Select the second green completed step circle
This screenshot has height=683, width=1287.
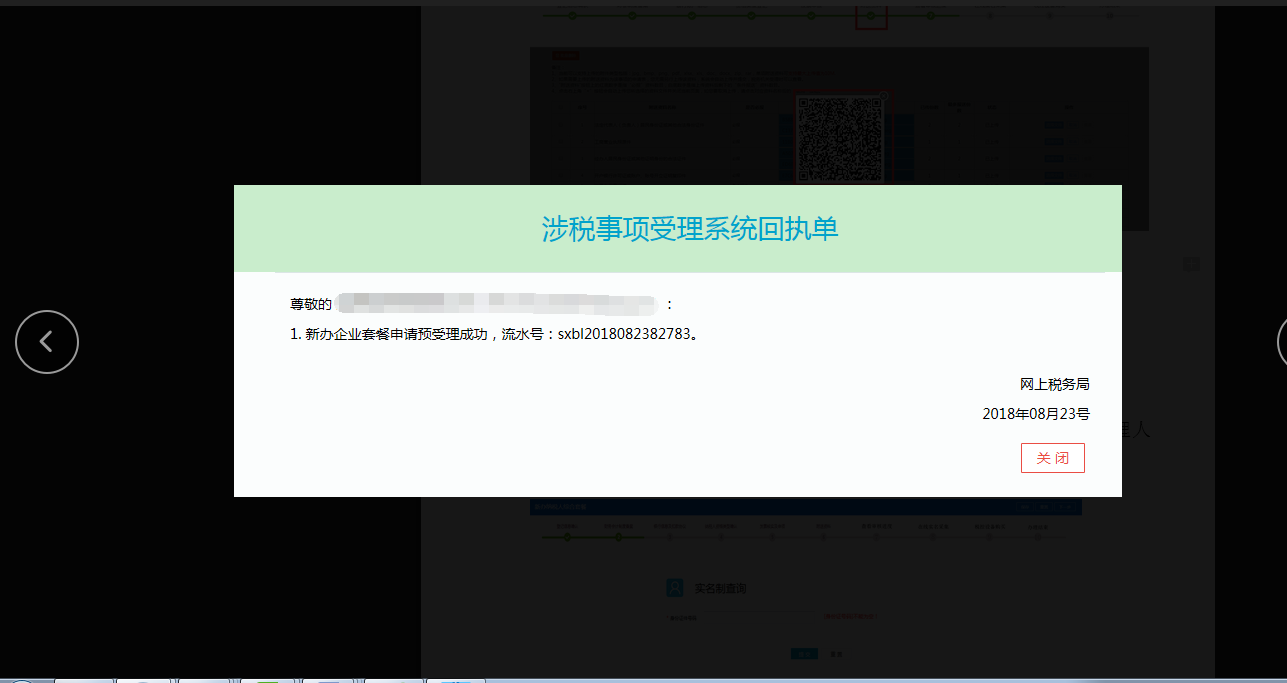click(x=618, y=536)
